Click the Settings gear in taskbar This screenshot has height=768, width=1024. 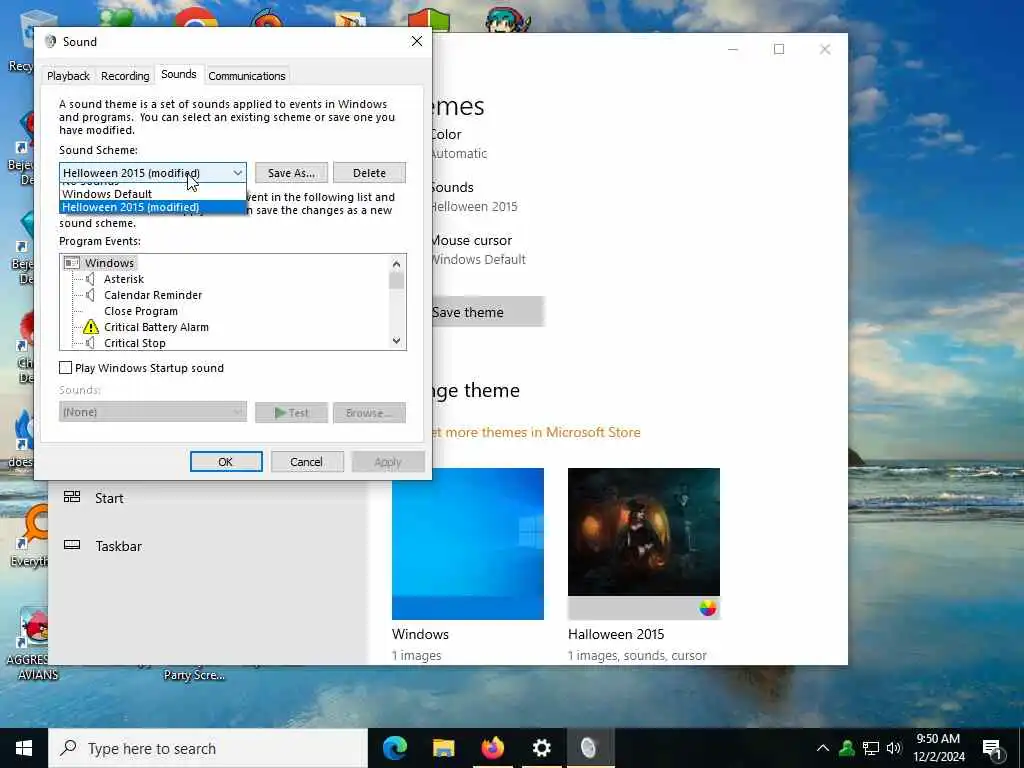[541, 748]
